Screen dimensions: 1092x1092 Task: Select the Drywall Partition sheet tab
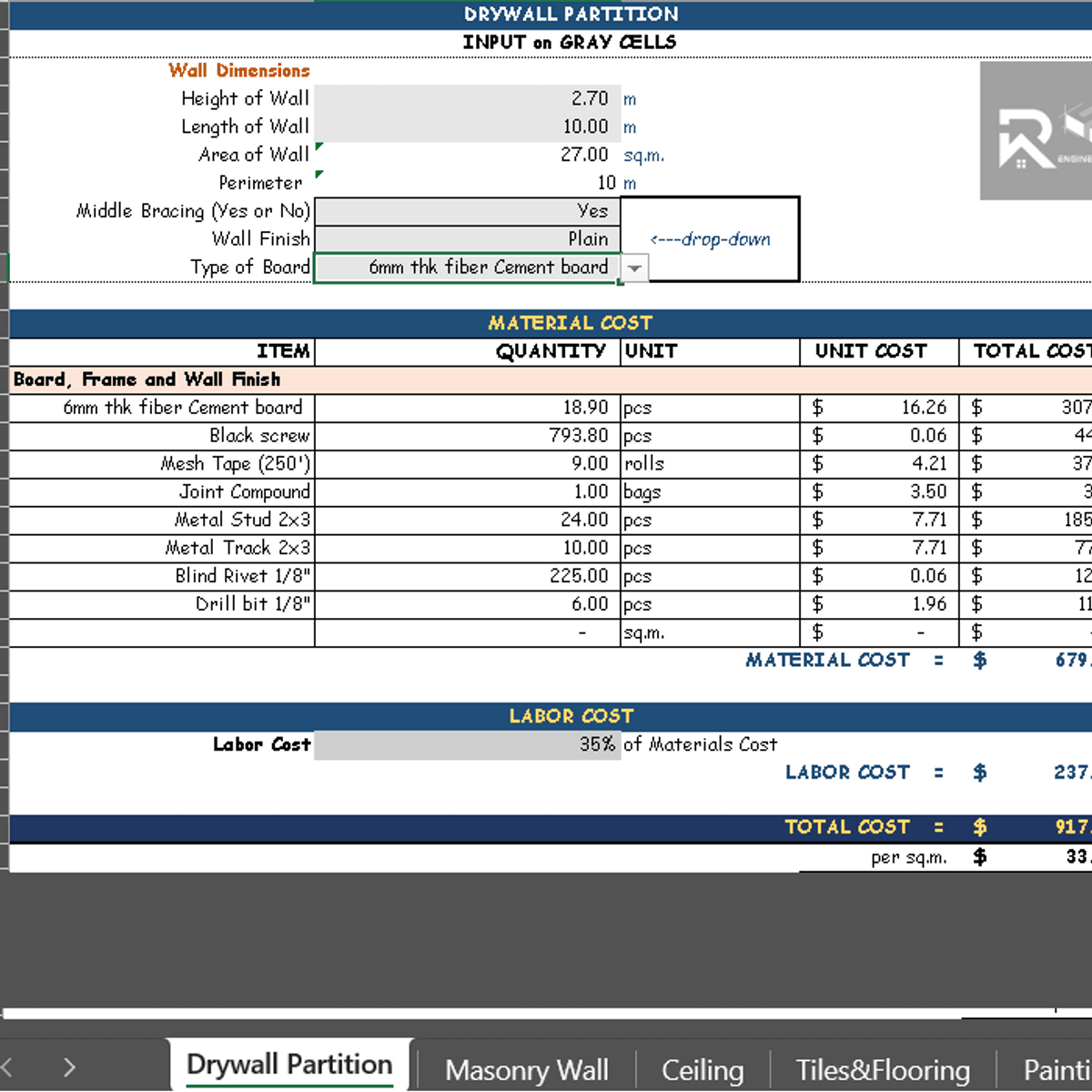(289, 1065)
